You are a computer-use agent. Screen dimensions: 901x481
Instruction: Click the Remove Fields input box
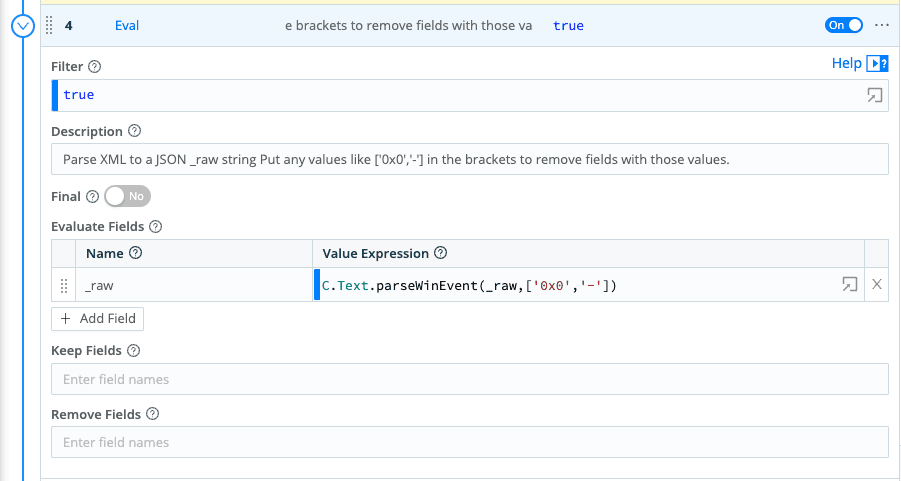pyautogui.click(x=470, y=442)
